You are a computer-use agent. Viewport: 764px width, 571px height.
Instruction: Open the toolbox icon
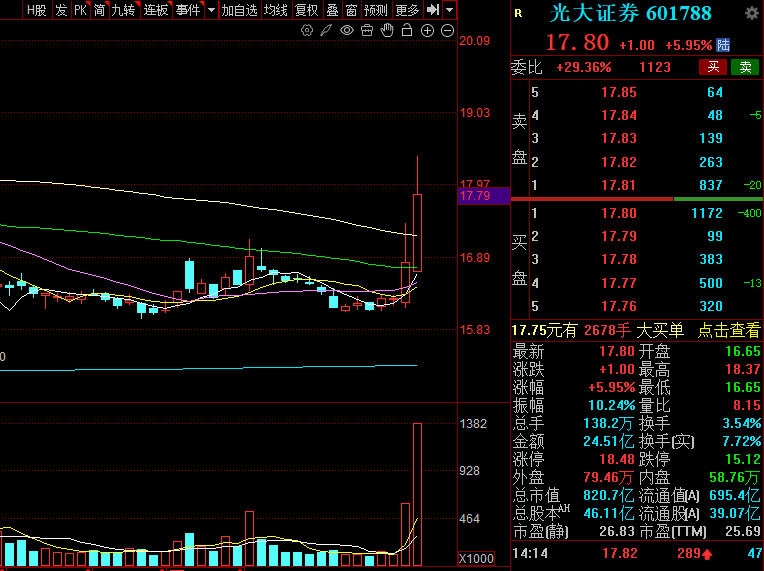tap(367, 31)
